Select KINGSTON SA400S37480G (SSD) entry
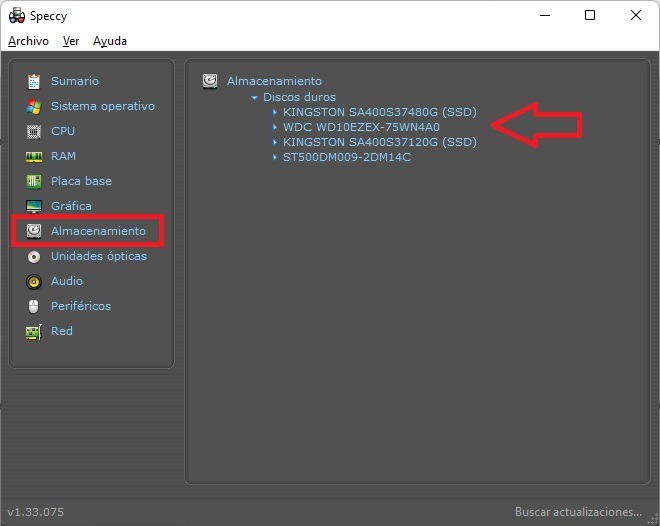 (x=380, y=112)
